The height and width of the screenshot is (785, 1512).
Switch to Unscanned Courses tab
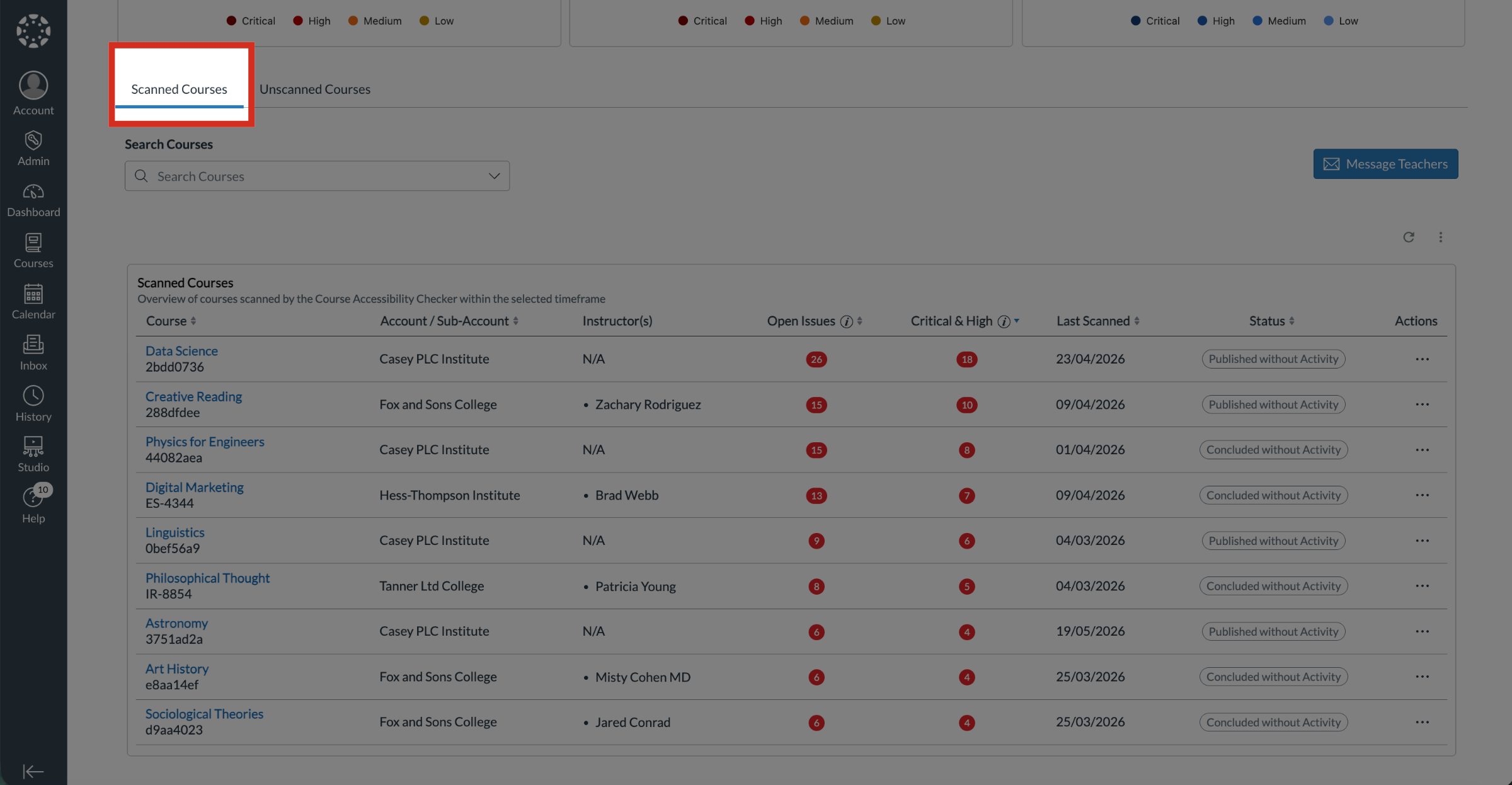[314, 89]
